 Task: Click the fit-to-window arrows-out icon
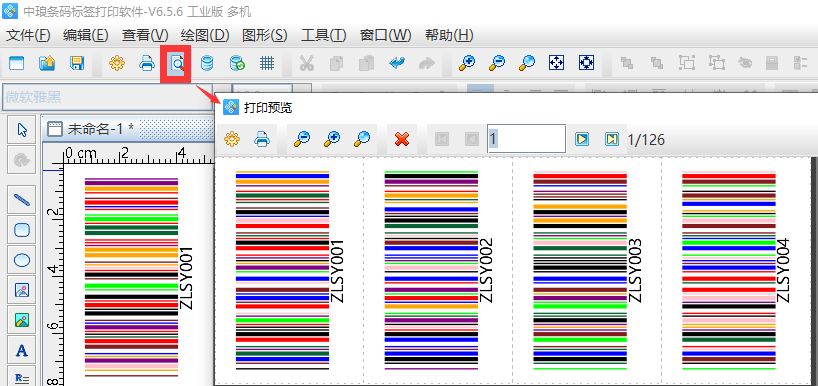[x=557, y=64]
